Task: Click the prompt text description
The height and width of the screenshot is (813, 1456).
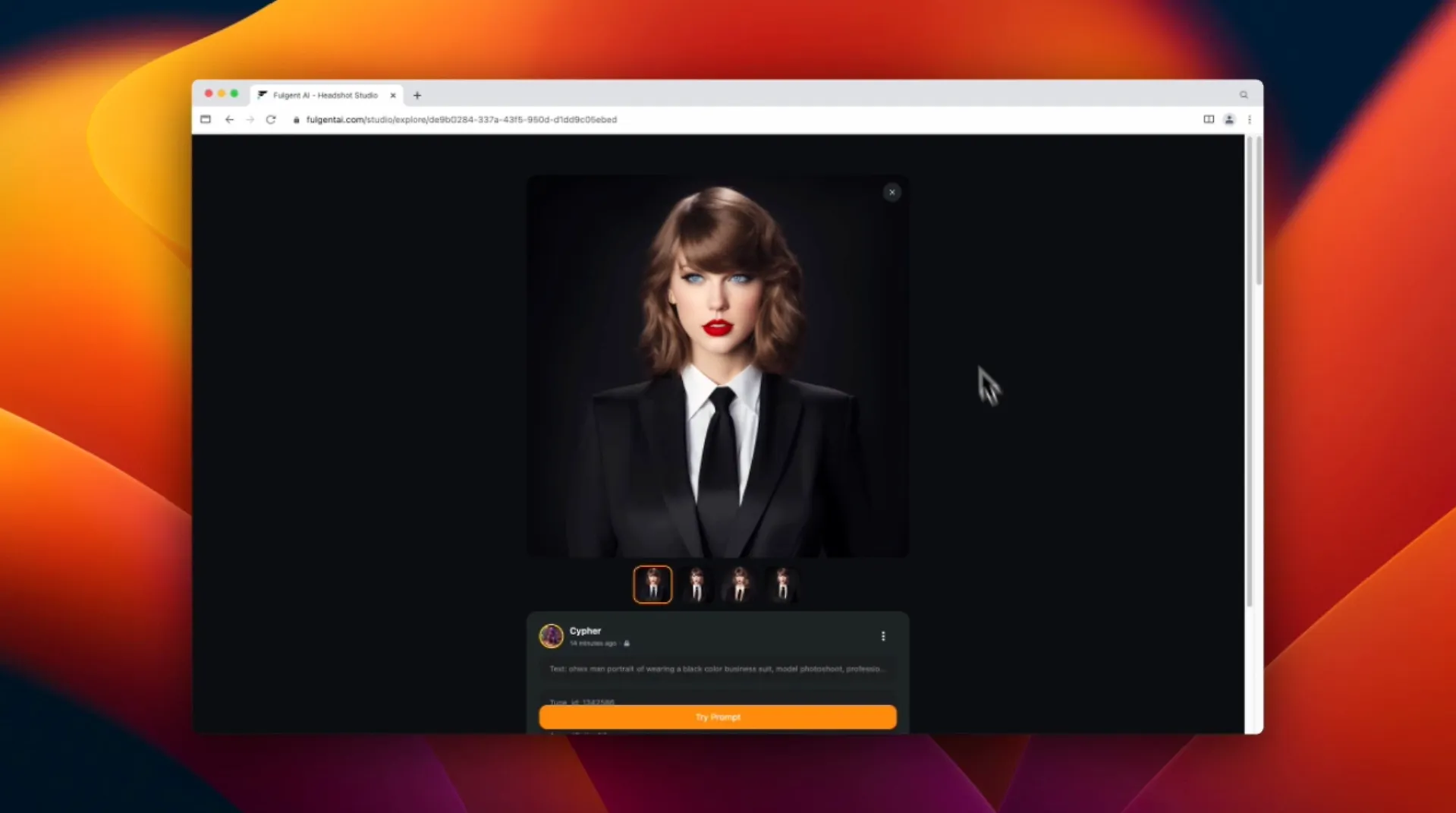Action: point(716,669)
